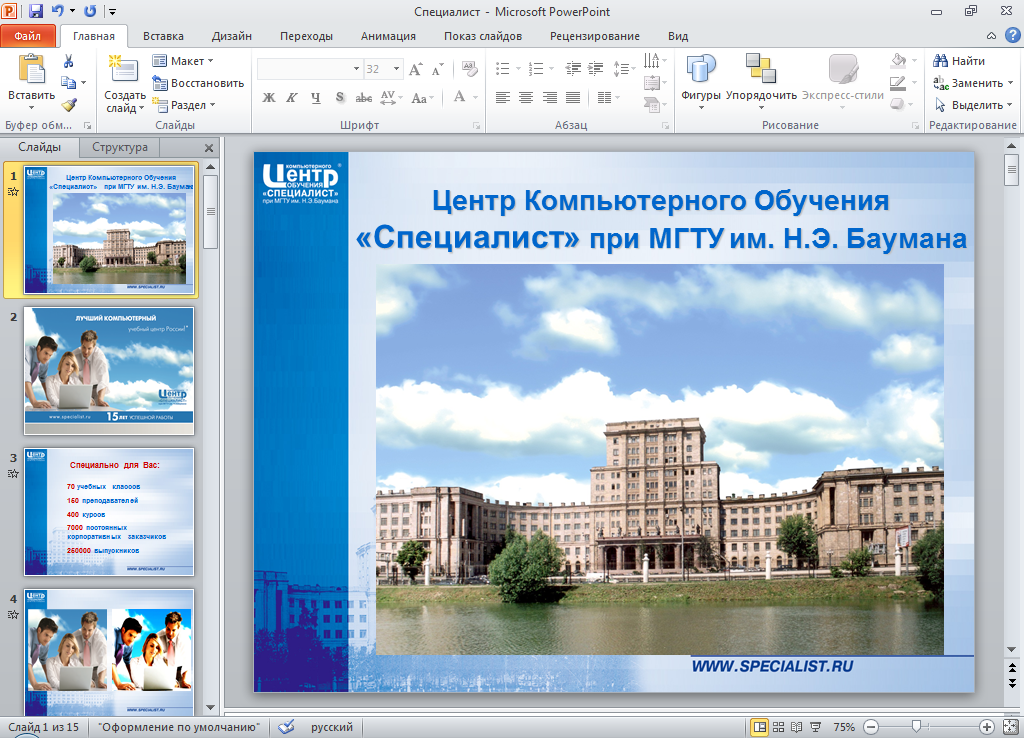Click the Save icon in quick access toolbar
The image size is (1024, 738).
click(36, 11)
